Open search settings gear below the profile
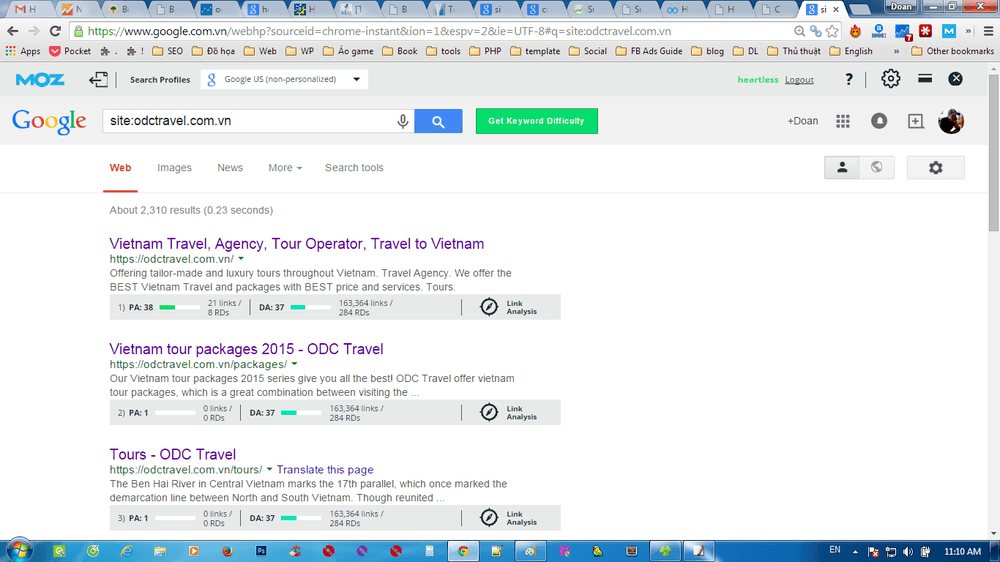 (936, 168)
